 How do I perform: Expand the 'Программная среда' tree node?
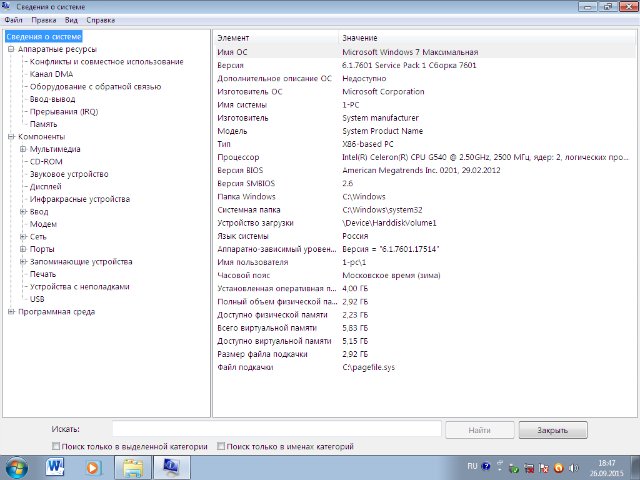coord(11,311)
